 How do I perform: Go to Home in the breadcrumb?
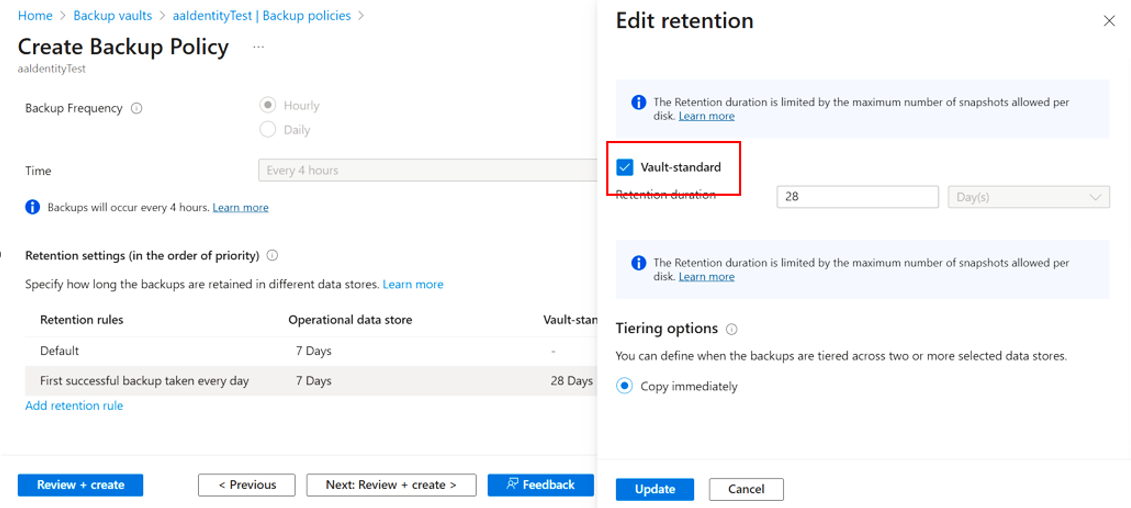tap(35, 16)
